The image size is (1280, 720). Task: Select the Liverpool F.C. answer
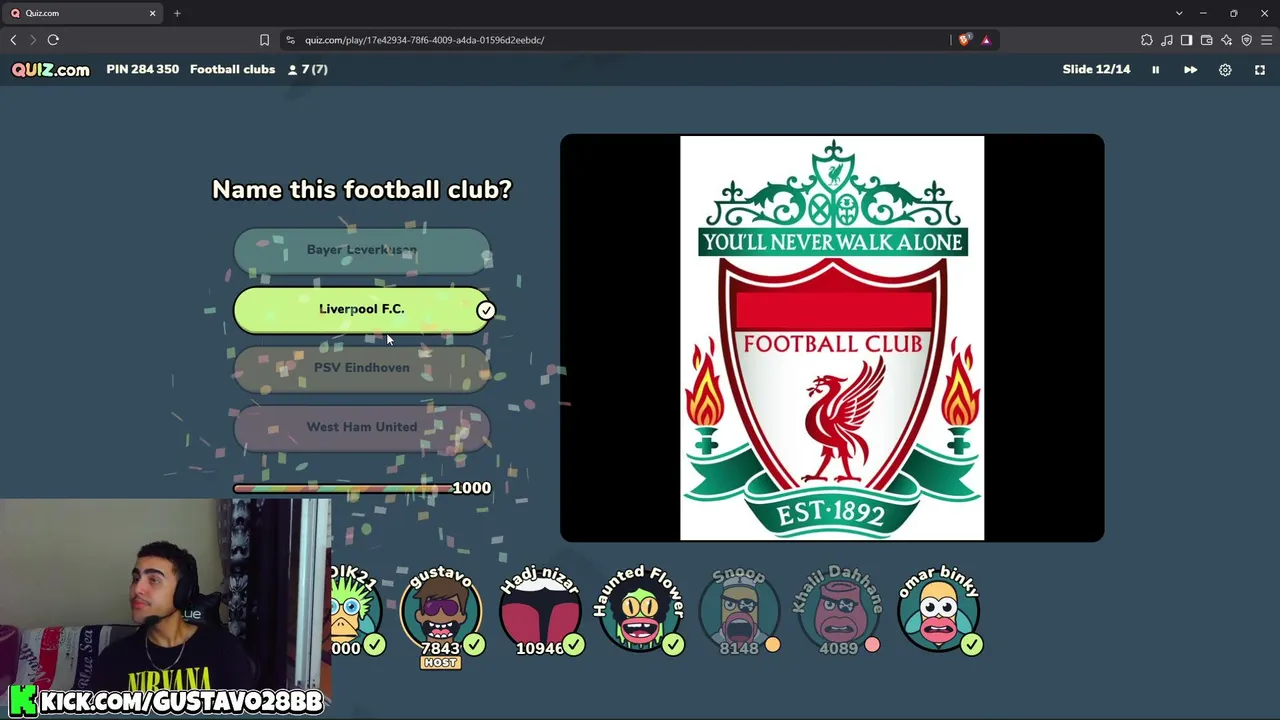[362, 309]
